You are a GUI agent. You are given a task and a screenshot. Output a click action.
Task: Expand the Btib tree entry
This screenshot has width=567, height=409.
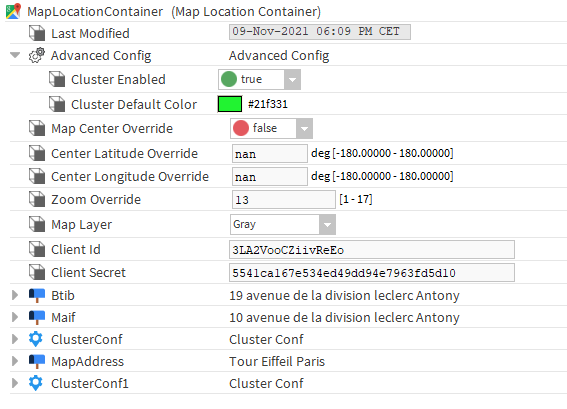[15, 295]
